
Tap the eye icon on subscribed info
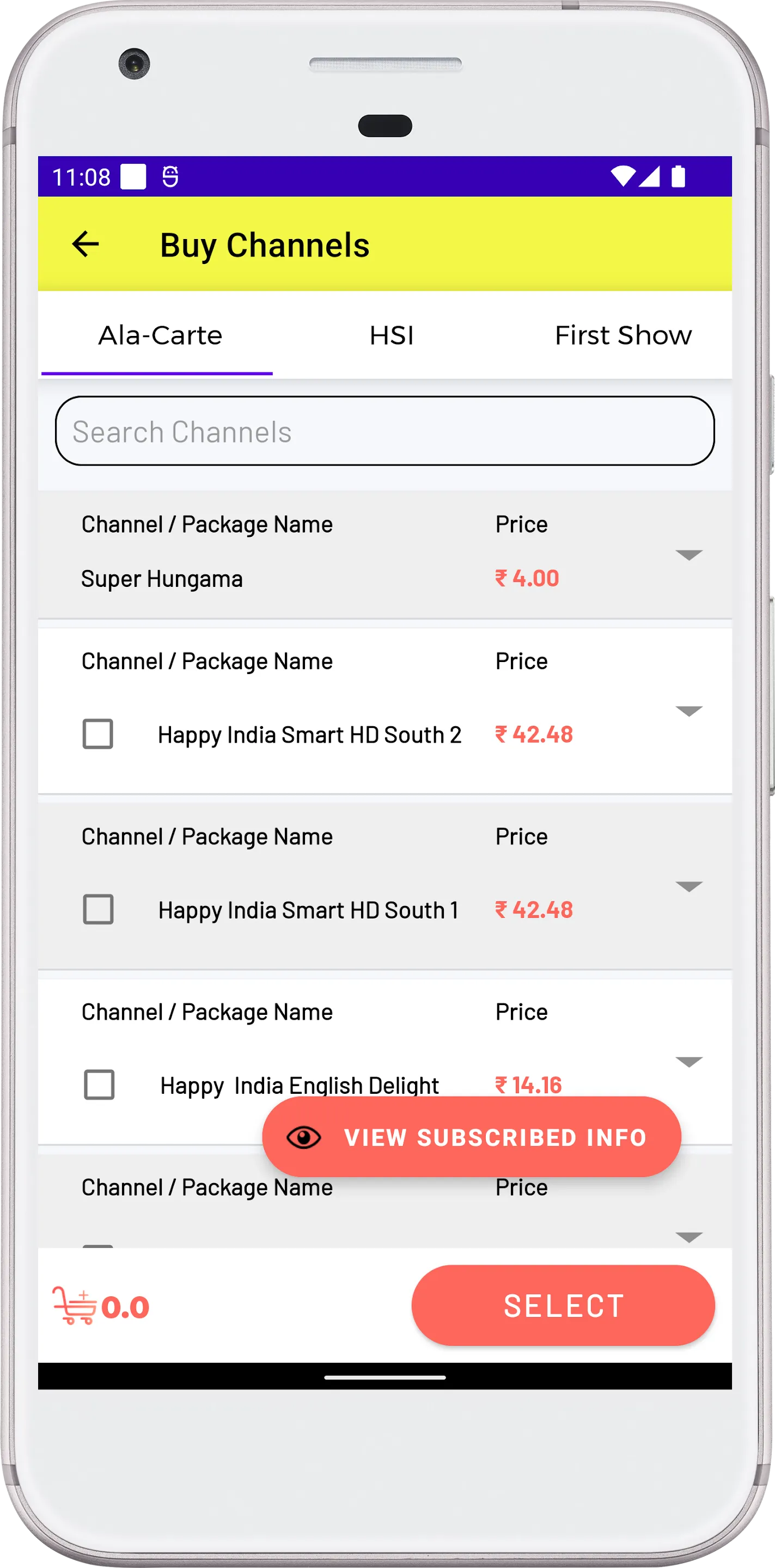pyautogui.click(x=304, y=1137)
